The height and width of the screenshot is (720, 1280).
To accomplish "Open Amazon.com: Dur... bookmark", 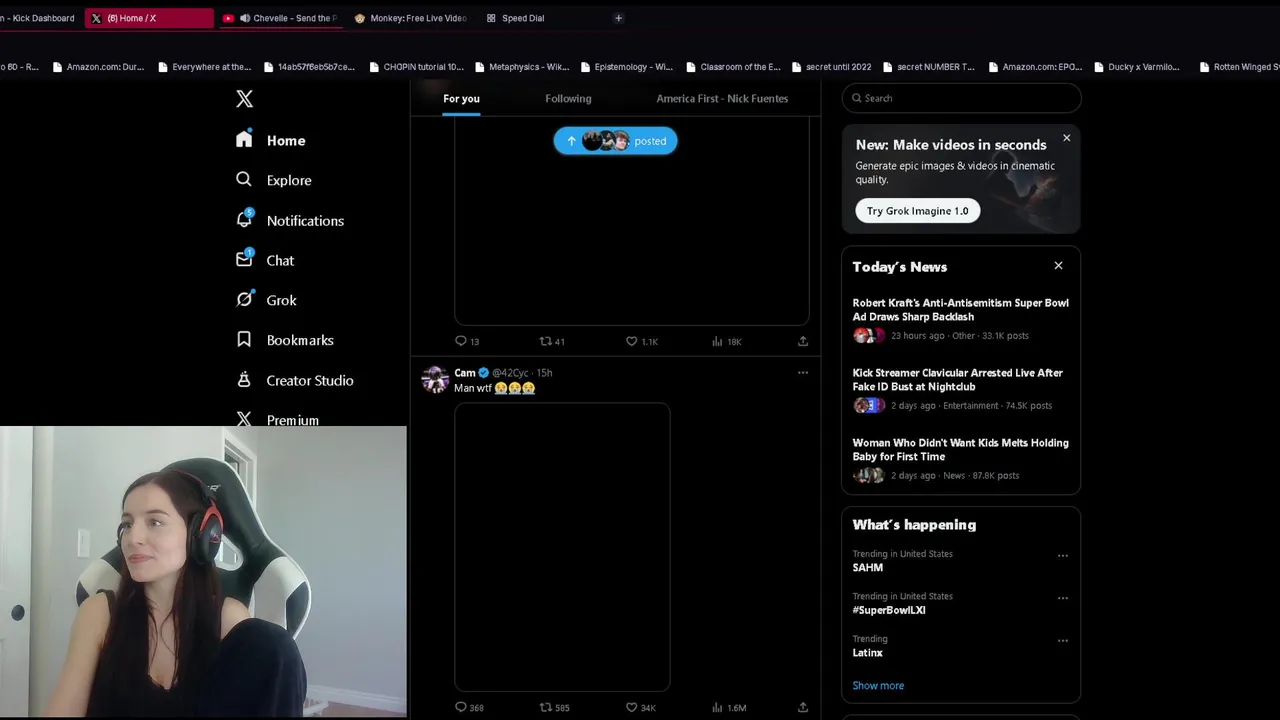I will pyautogui.click(x=98, y=67).
